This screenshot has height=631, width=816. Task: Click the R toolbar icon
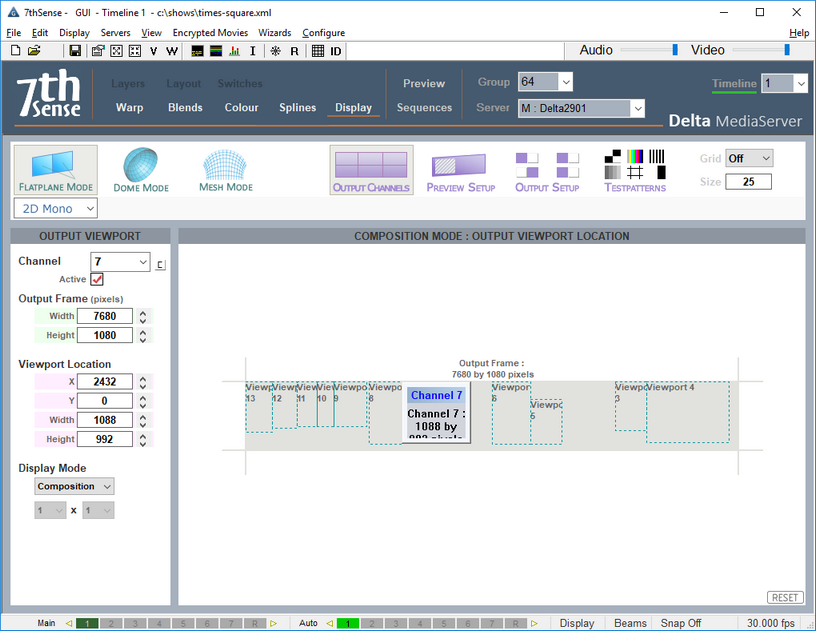click(295, 51)
